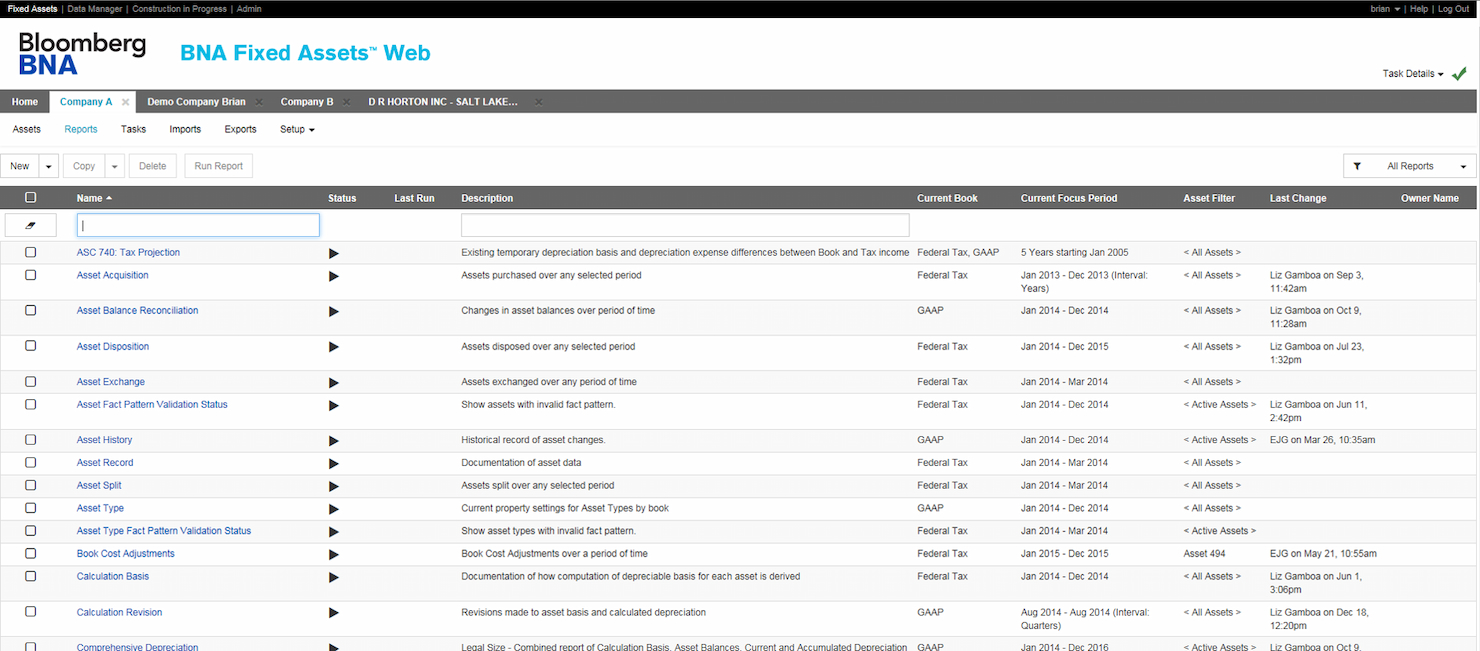Viewport: 1480px width, 651px height.
Task: Open the Setup dropdown menu
Action: [x=297, y=129]
